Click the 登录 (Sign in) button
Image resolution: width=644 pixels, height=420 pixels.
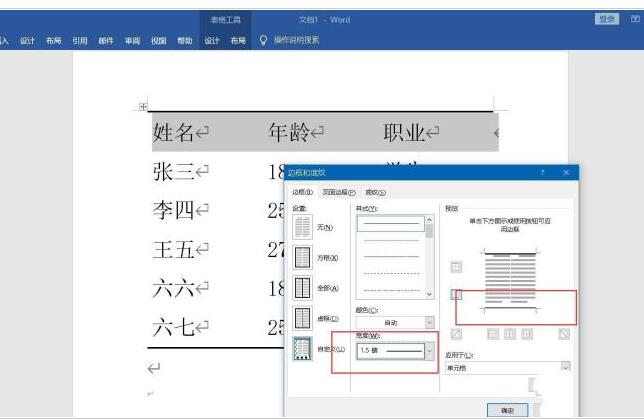(x=606, y=19)
